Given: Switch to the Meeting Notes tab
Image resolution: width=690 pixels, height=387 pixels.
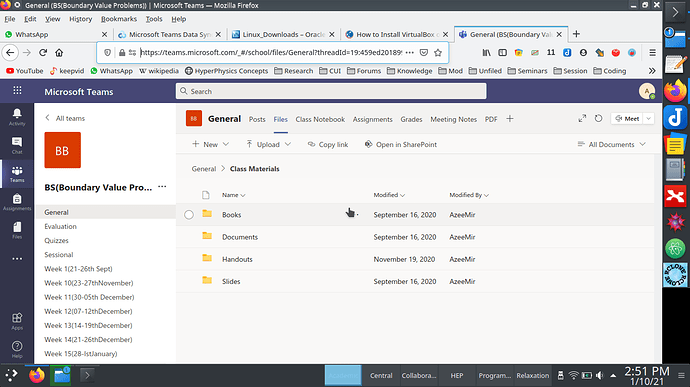Looking at the screenshot, I should click(x=454, y=119).
